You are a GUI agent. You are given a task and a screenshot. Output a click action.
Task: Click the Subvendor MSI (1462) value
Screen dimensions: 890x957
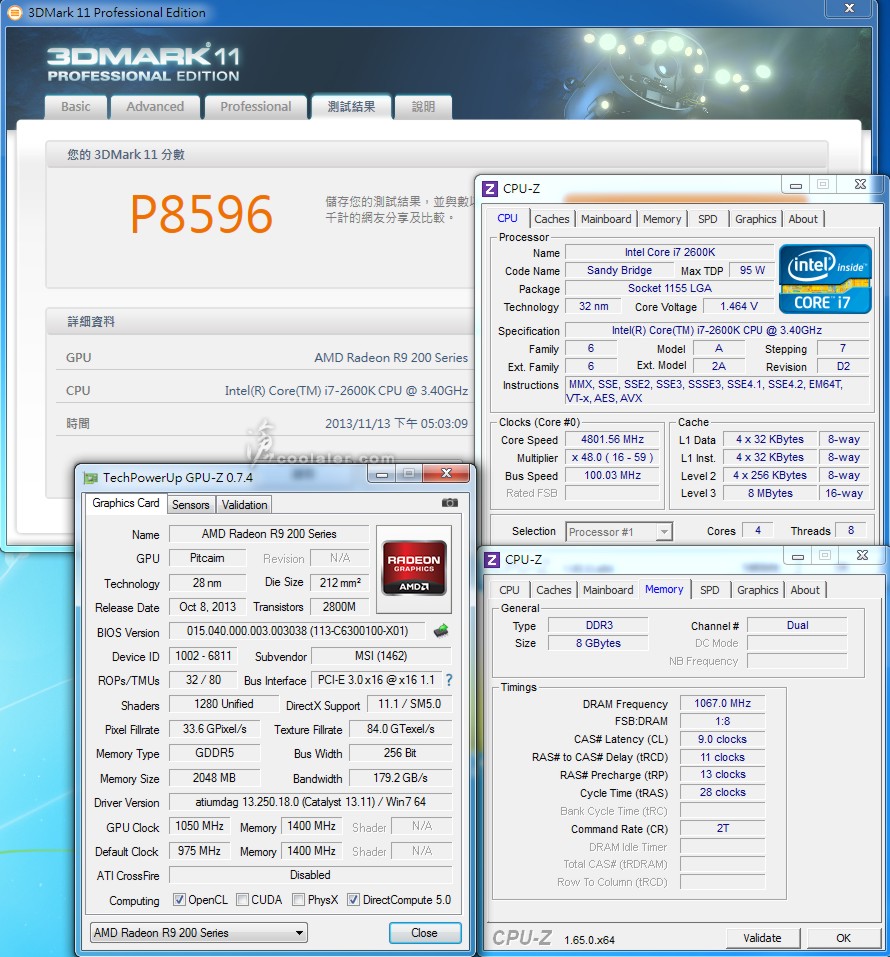click(x=381, y=656)
